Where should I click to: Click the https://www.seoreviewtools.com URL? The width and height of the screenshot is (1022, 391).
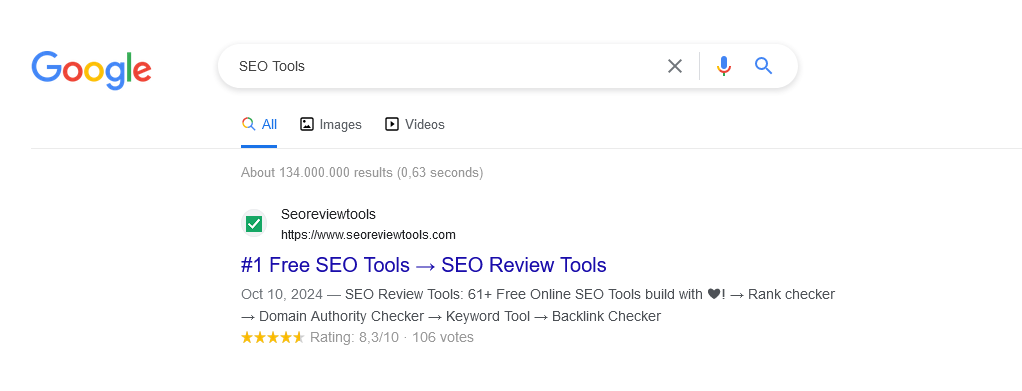(x=368, y=235)
